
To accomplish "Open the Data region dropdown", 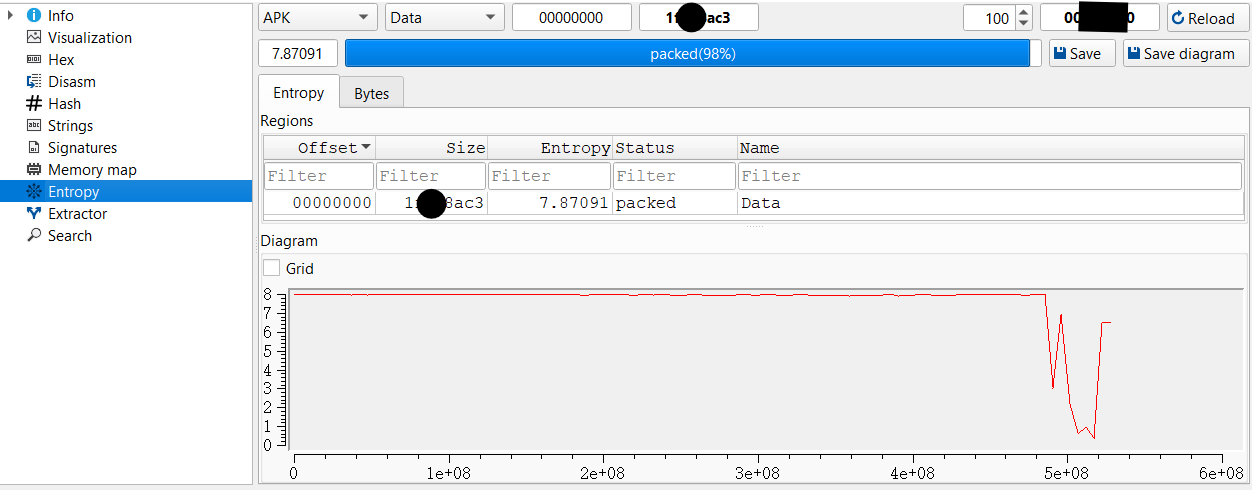I will 444,18.
